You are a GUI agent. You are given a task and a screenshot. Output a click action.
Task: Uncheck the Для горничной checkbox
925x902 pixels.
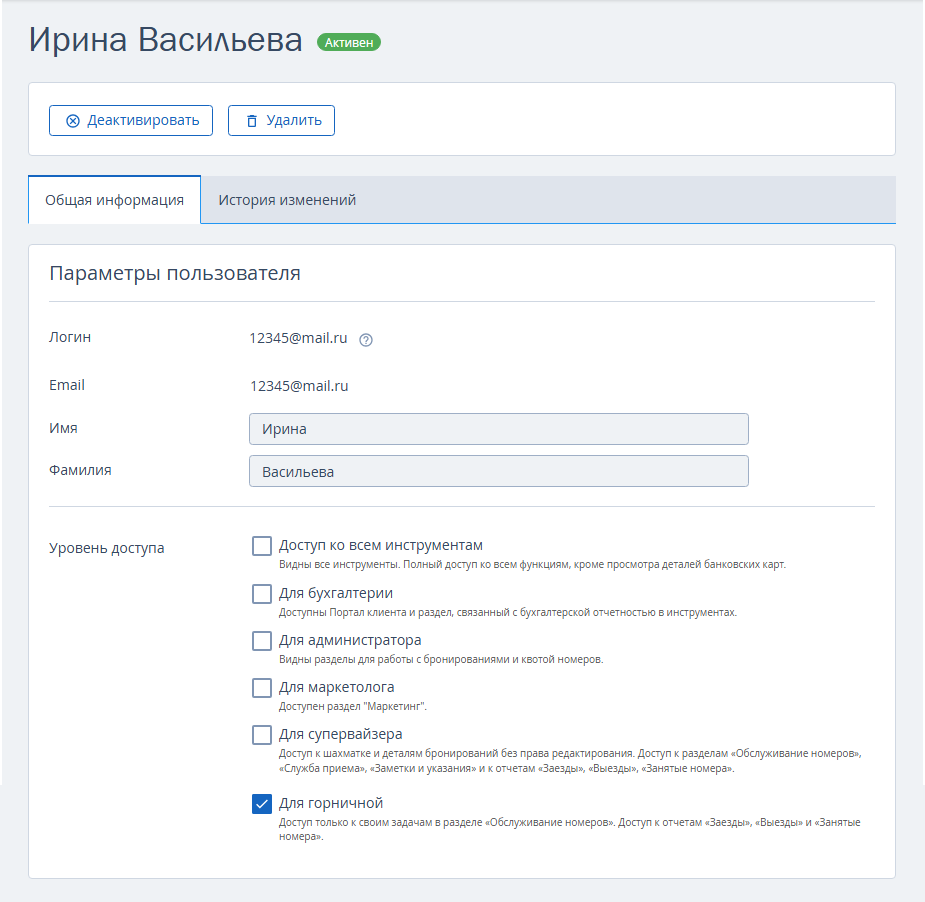click(x=262, y=803)
